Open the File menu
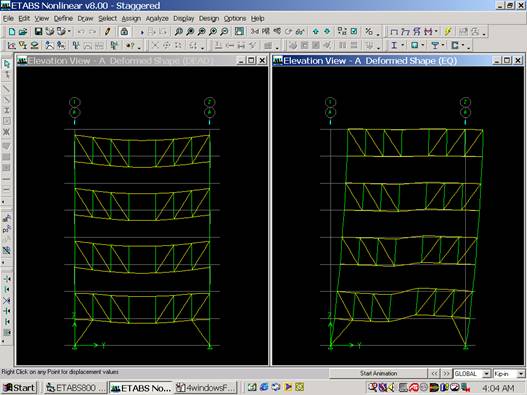This screenshot has height=395, width=527. 8,18
